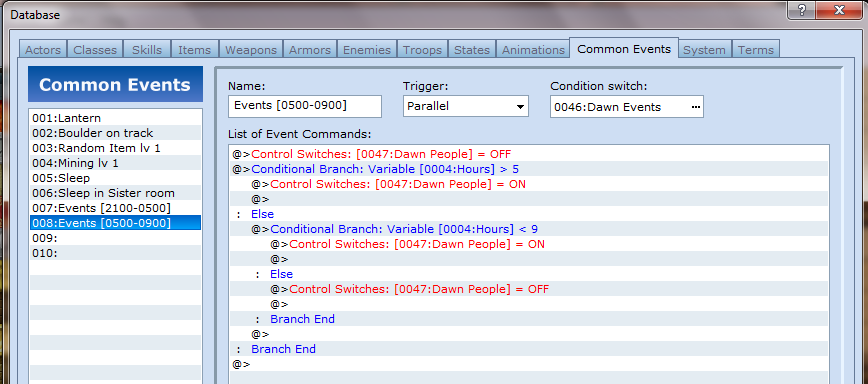This screenshot has width=868, height=384.
Task: Open the Condition switch ellipsis selector
Action: point(696,107)
